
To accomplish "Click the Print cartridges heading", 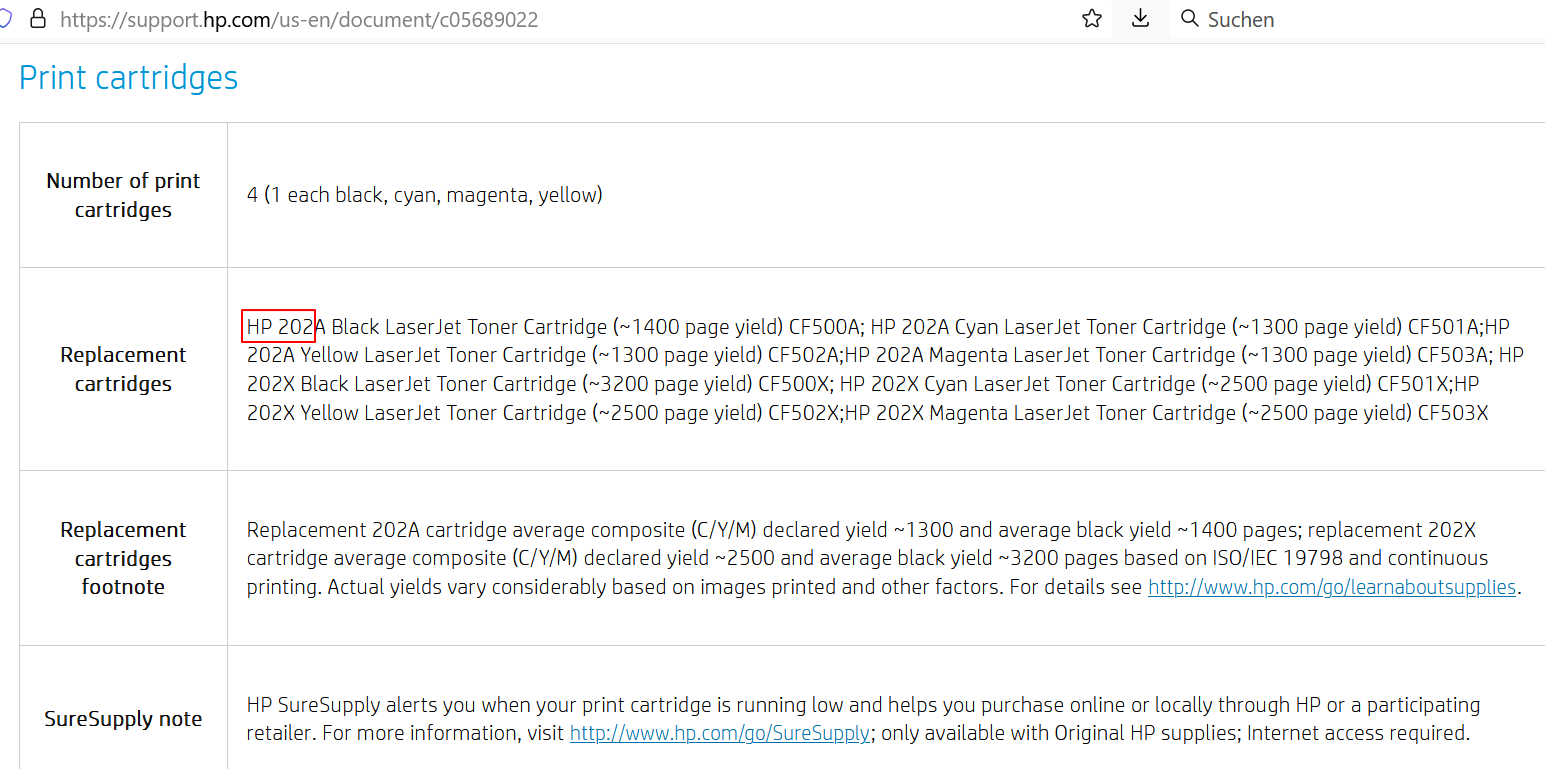I will pos(129,78).
